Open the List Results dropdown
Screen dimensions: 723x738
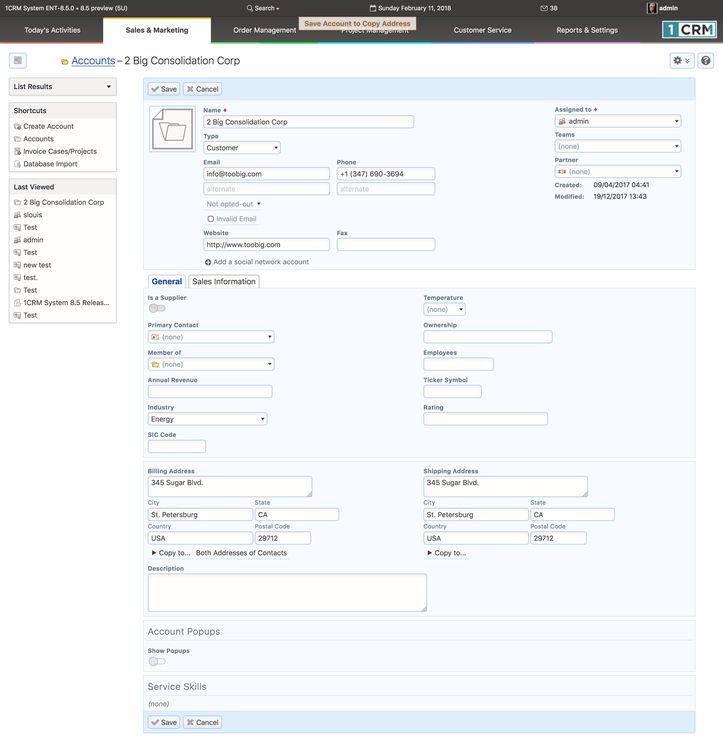pyautogui.click(x=63, y=87)
